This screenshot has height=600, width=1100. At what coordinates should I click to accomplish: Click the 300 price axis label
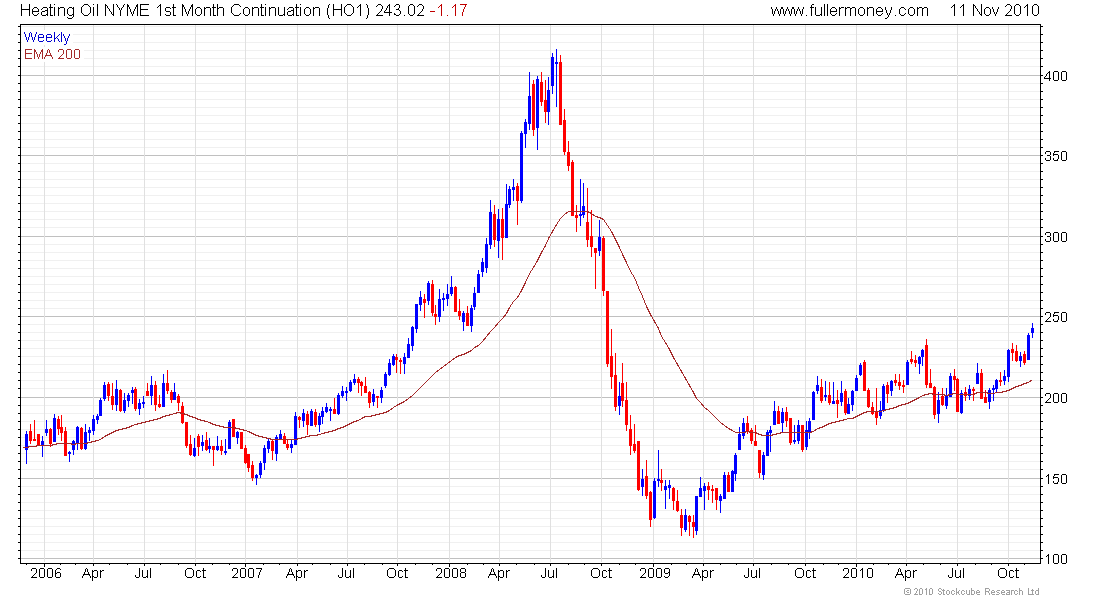coord(1055,237)
